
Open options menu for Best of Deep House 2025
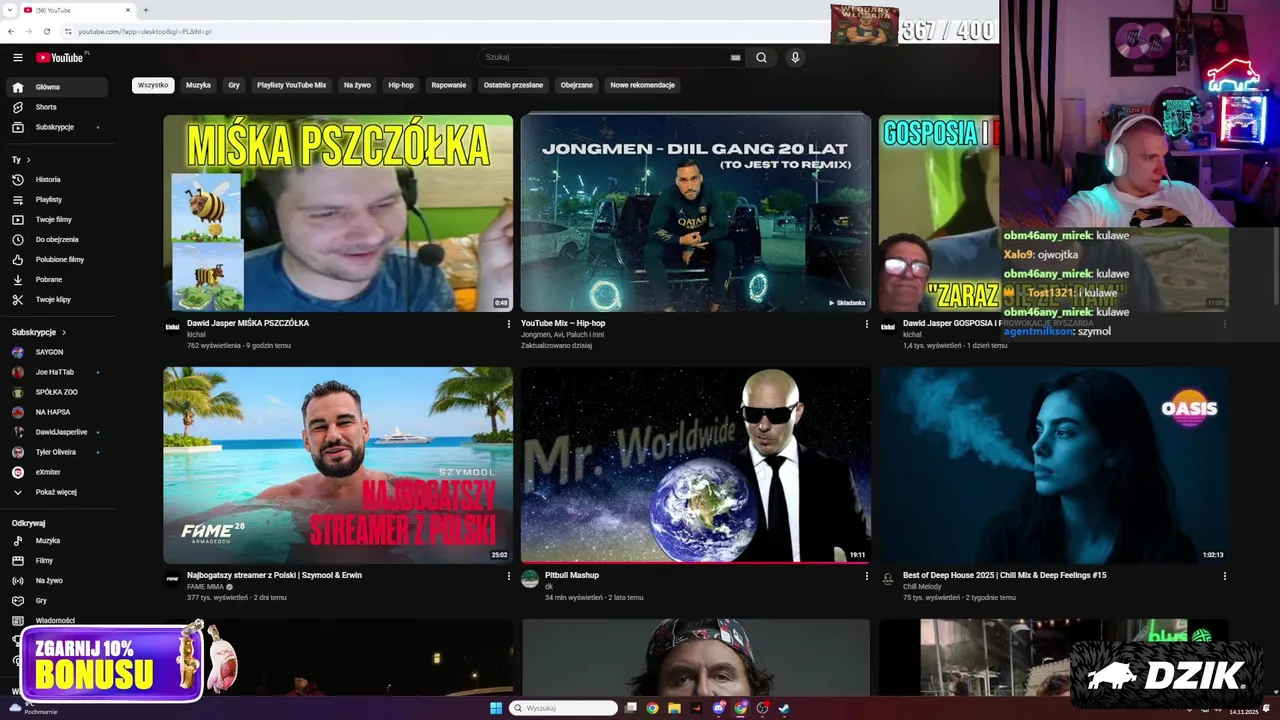pos(1224,576)
